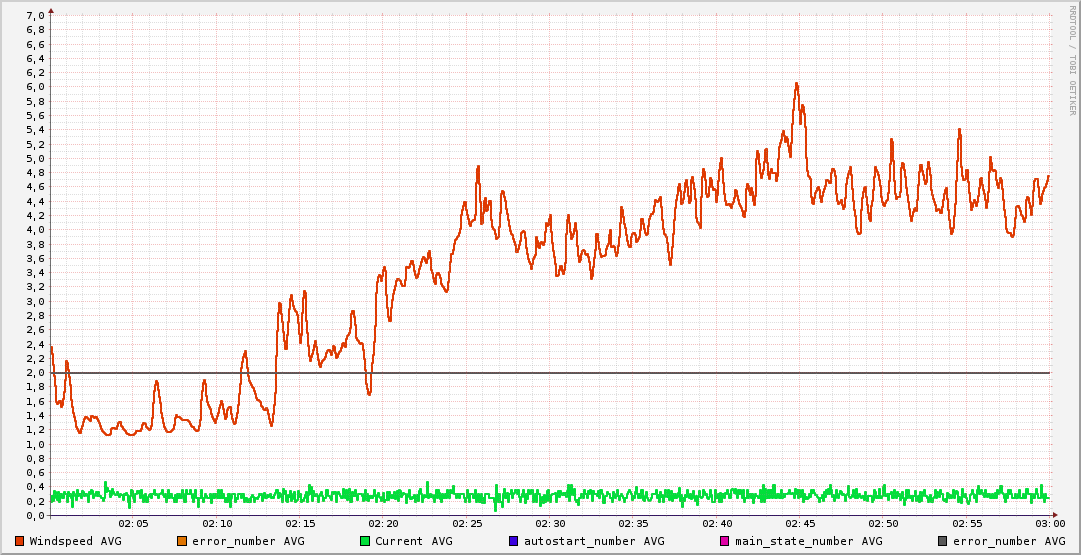
Task: Click the 7,0 value on the y-axis
Action: click(x=34, y=16)
